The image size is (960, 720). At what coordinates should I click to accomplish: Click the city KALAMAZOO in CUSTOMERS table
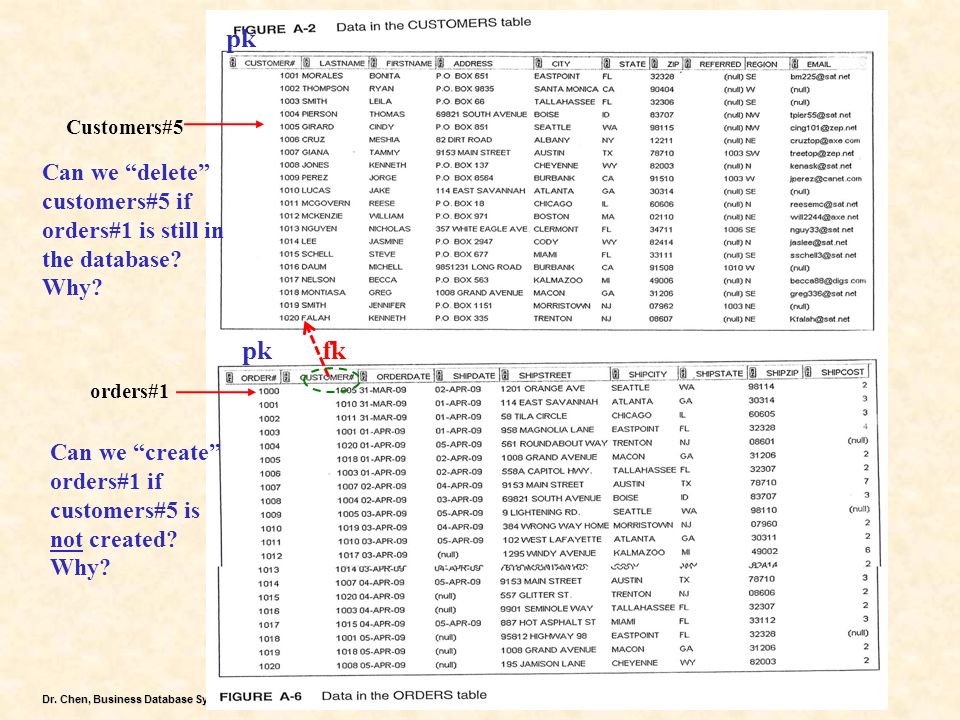pyautogui.click(x=558, y=280)
